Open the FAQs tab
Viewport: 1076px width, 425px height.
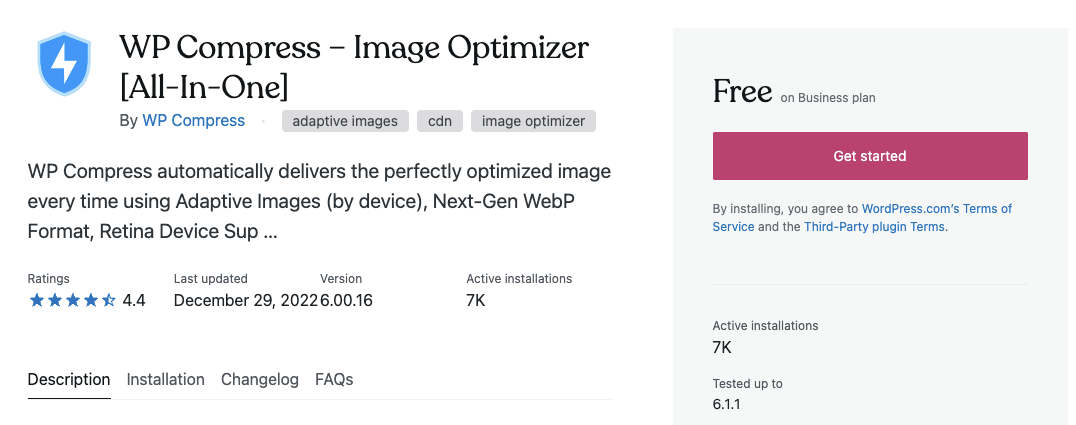[x=334, y=380]
